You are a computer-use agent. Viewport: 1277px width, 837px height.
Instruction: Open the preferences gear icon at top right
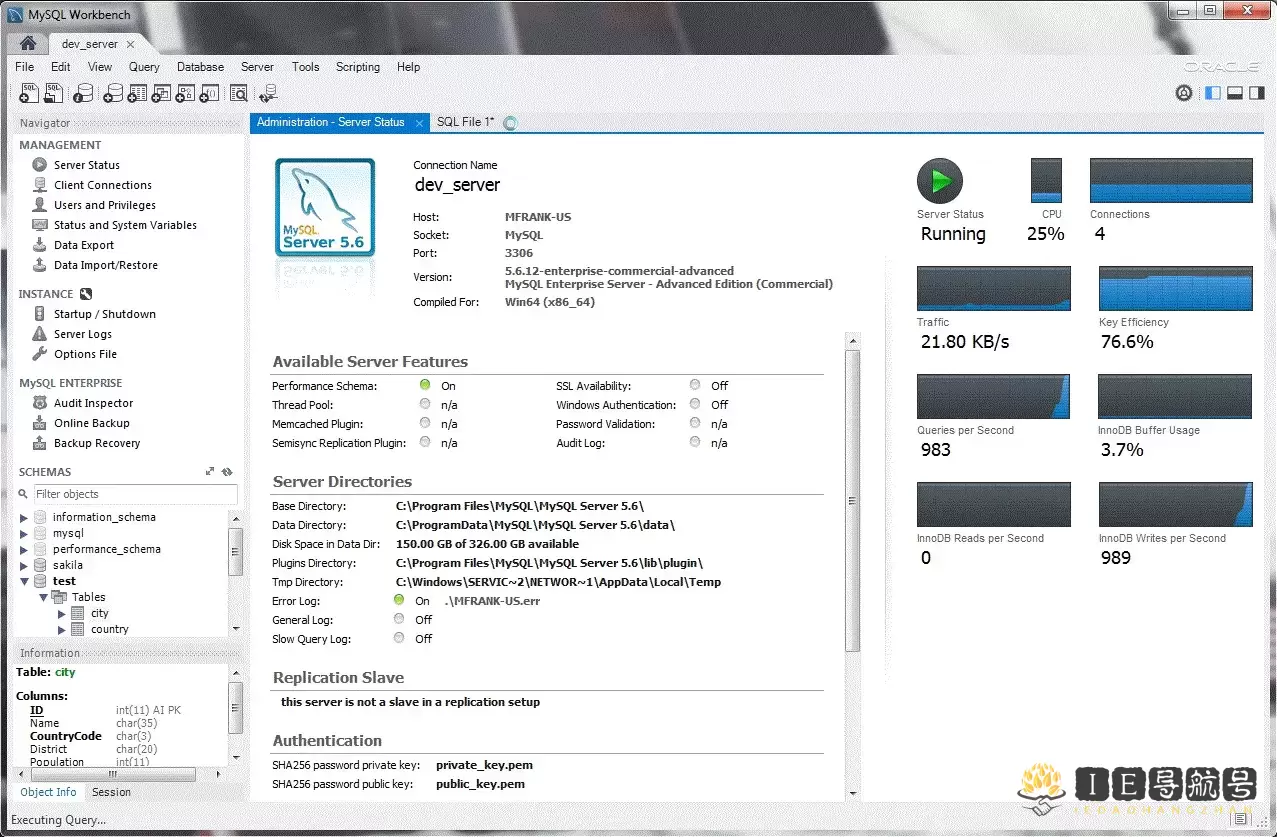[x=1184, y=93]
